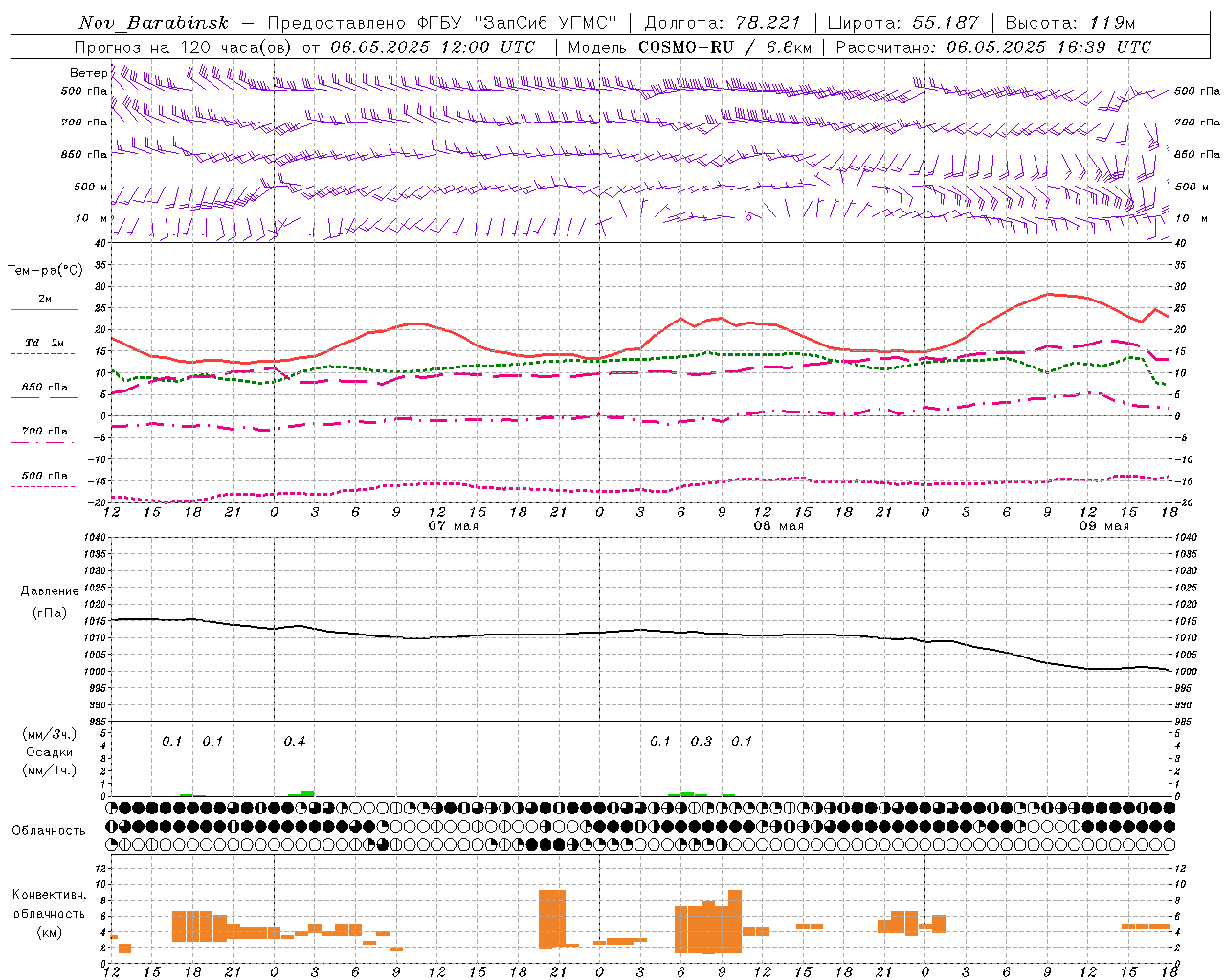Viewport: 1225px width, 980px height.
Task: Select the 700 гПа temperature legend entry
Action: click(45, 432)
